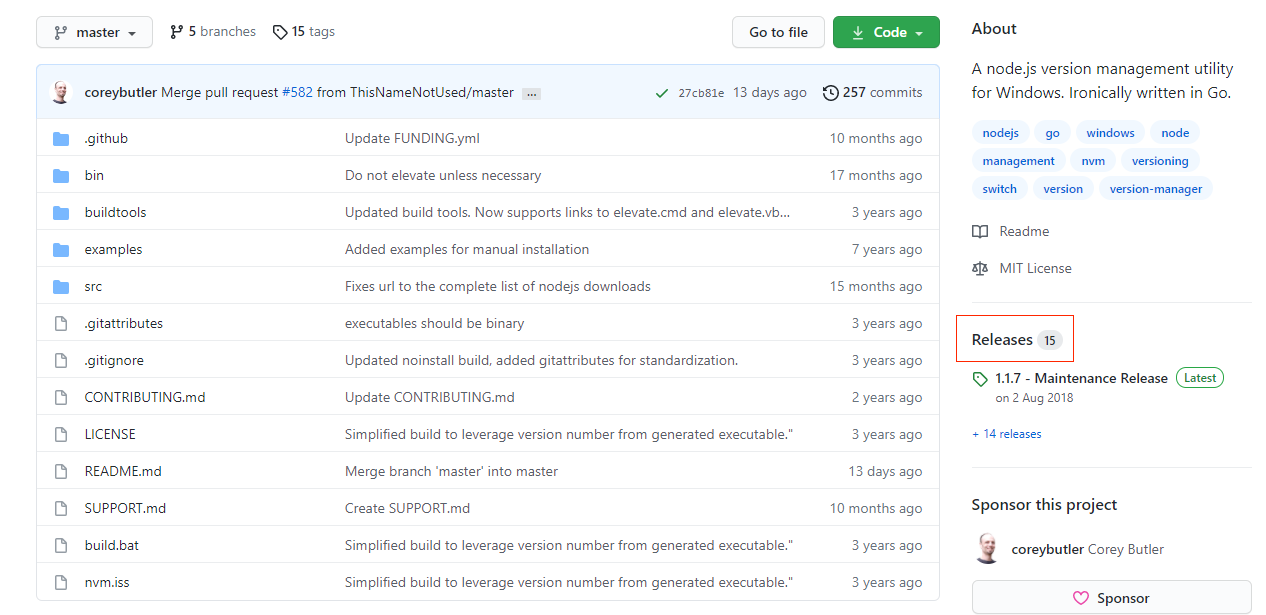
Task: Open commit 'Create SUPPORT.md'
Action: pos(407,508)
